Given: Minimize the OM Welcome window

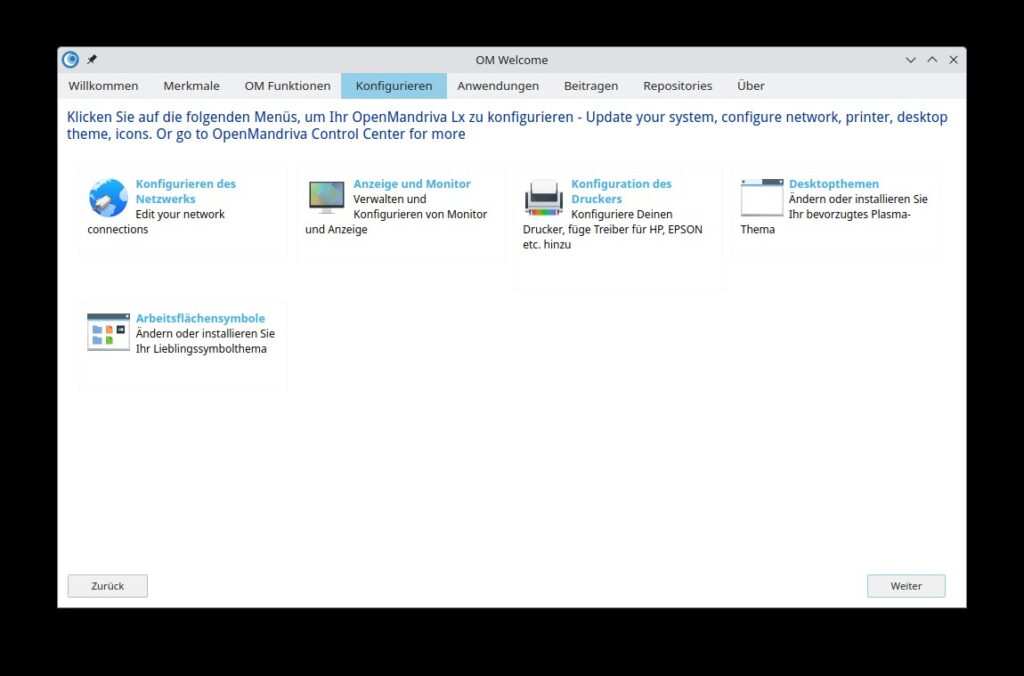Looking at the screenshot, I should [910, 59].
